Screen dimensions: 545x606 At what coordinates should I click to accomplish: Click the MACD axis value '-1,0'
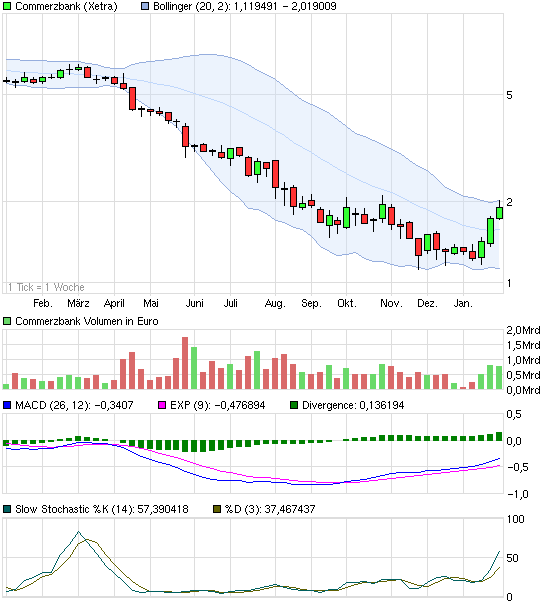point(517,494)
